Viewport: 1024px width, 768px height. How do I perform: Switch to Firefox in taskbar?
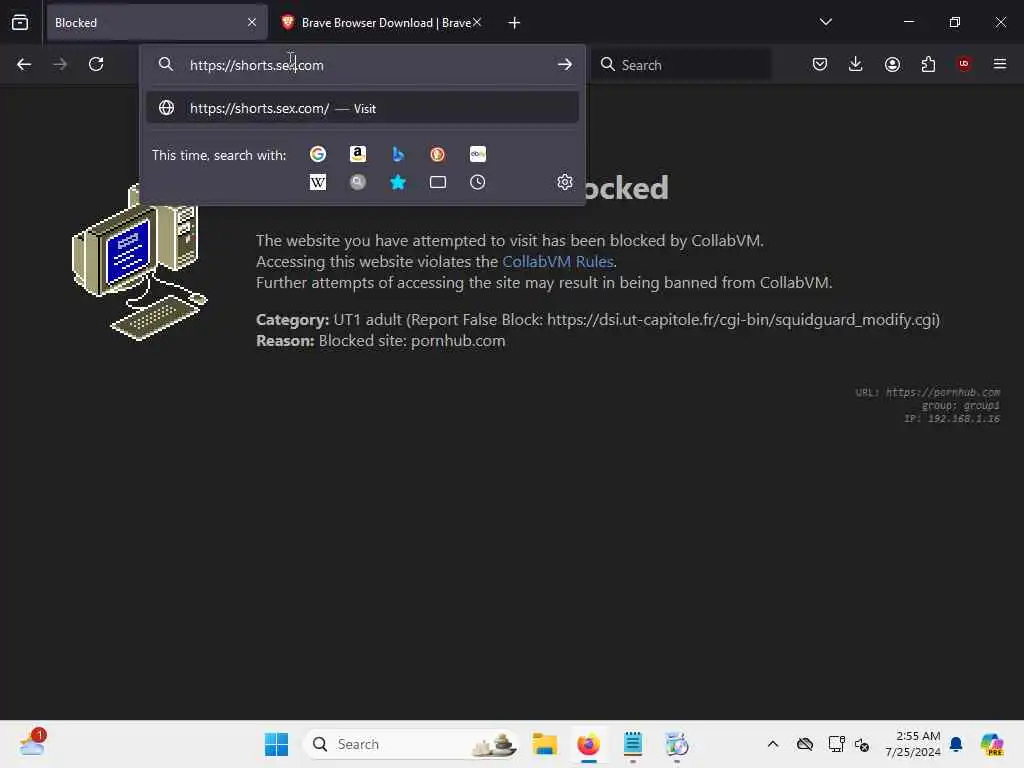click(x=588, y=744)
